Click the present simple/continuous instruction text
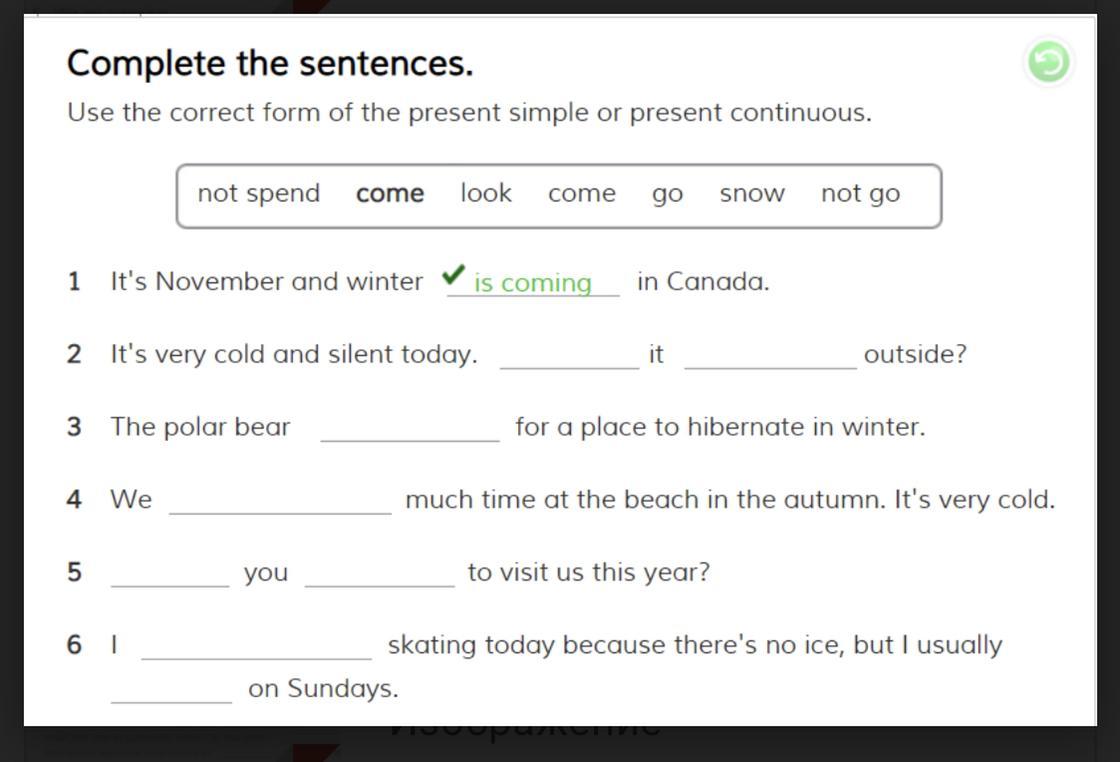 tap(469, 113)
